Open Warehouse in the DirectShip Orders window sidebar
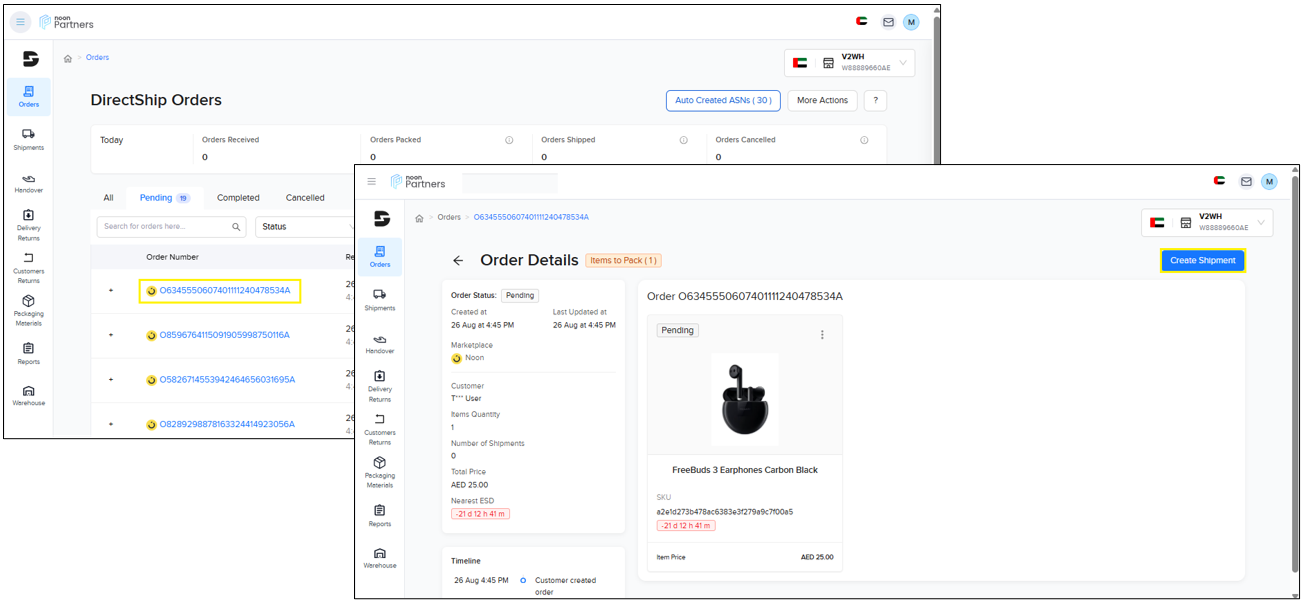Viewport: 1304px width, 602px height. [29, 396]
